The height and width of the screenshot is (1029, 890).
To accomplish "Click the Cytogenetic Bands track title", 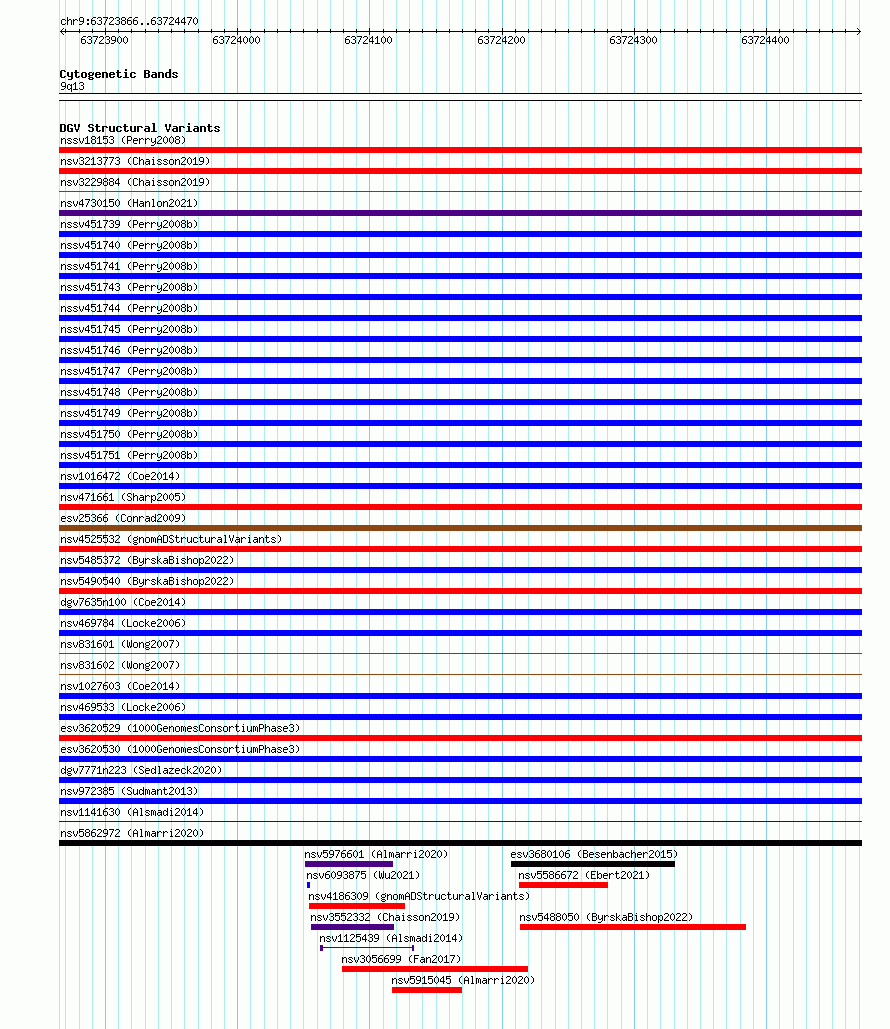I will click(119, 74).
